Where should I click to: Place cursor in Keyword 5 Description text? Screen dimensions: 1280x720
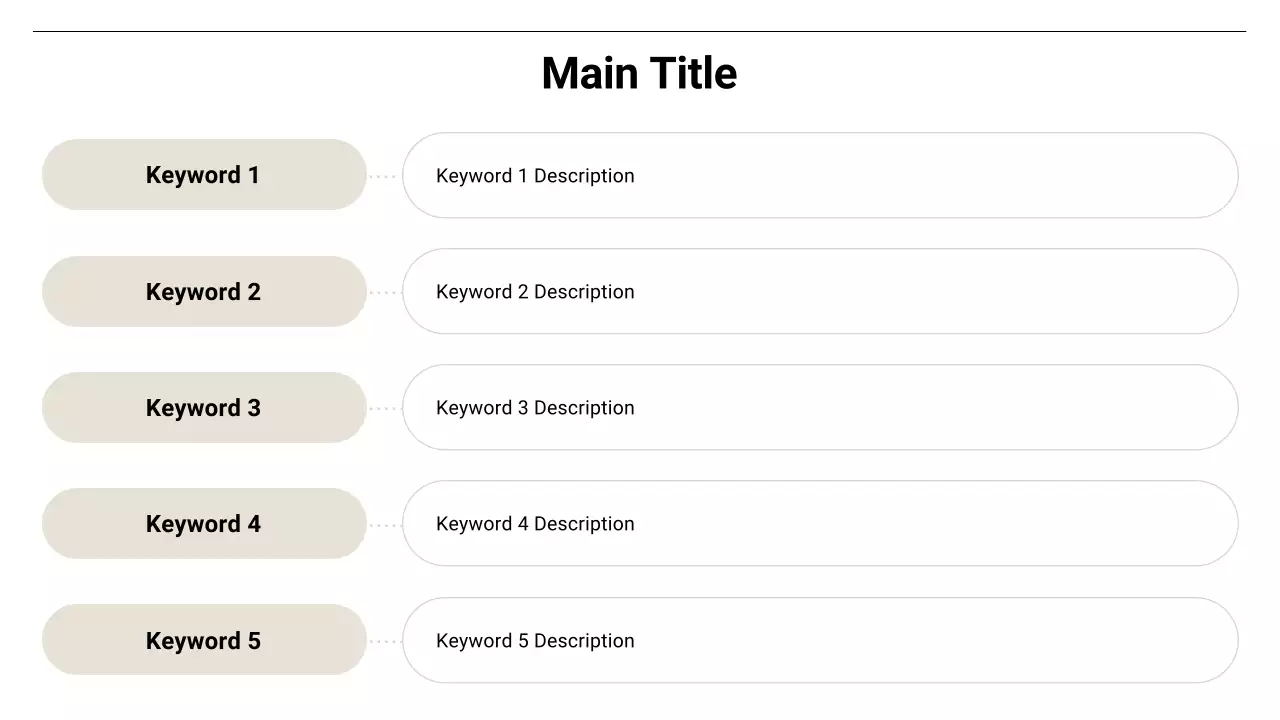tap(535, 641)
